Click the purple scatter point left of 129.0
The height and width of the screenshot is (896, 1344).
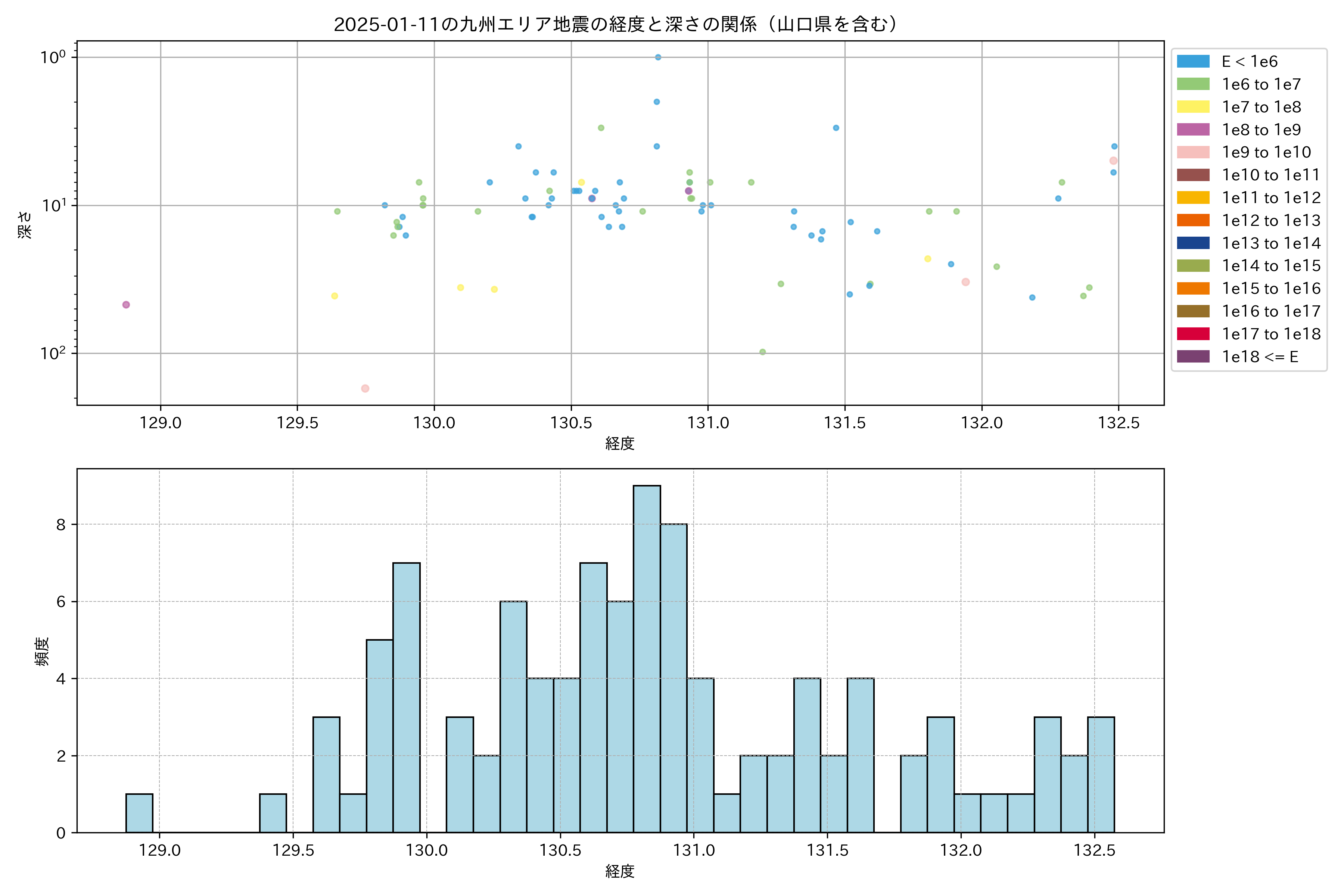[x=126, y=305]
